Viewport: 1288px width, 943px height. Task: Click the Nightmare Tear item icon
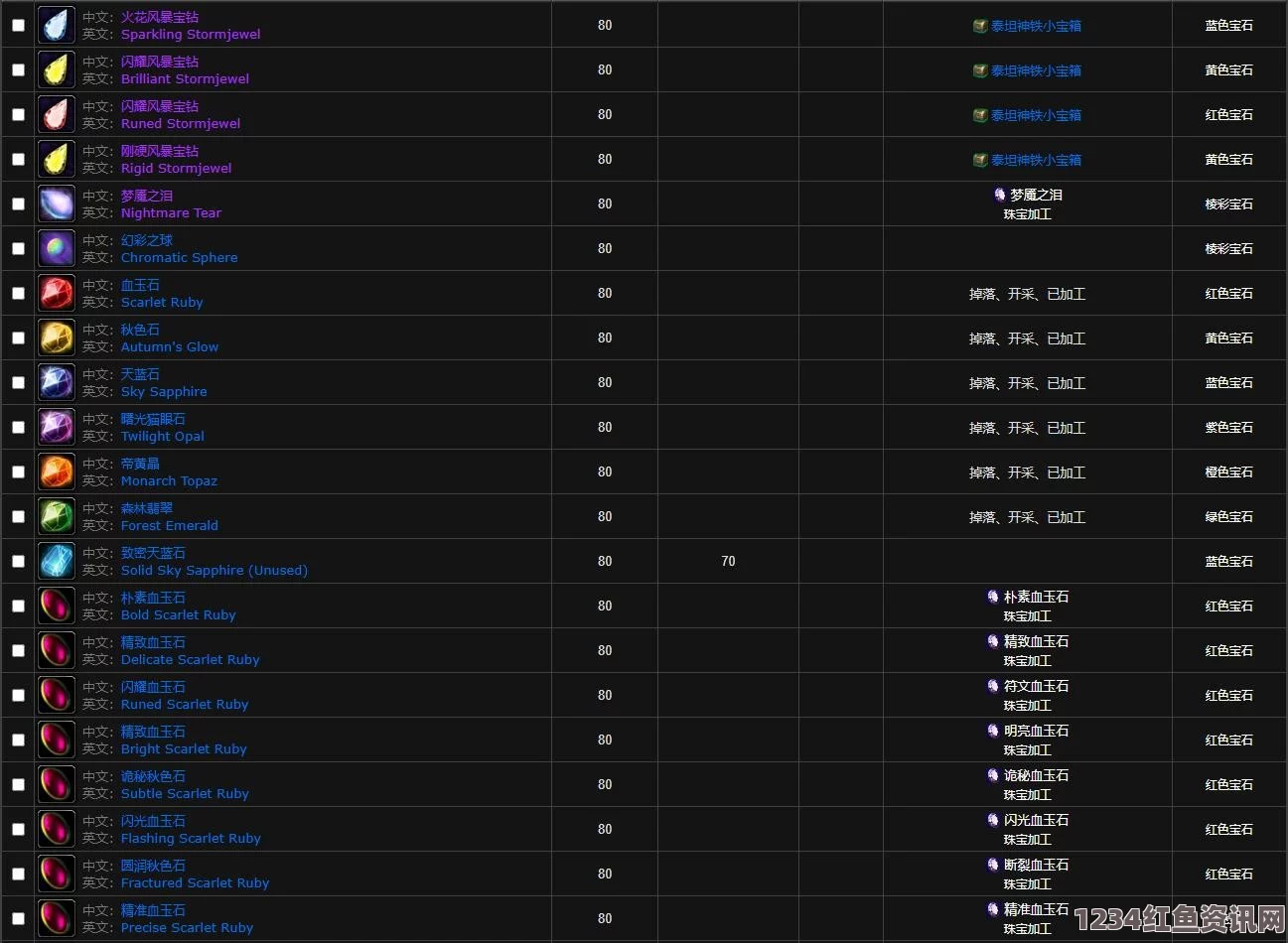point(57,203)
